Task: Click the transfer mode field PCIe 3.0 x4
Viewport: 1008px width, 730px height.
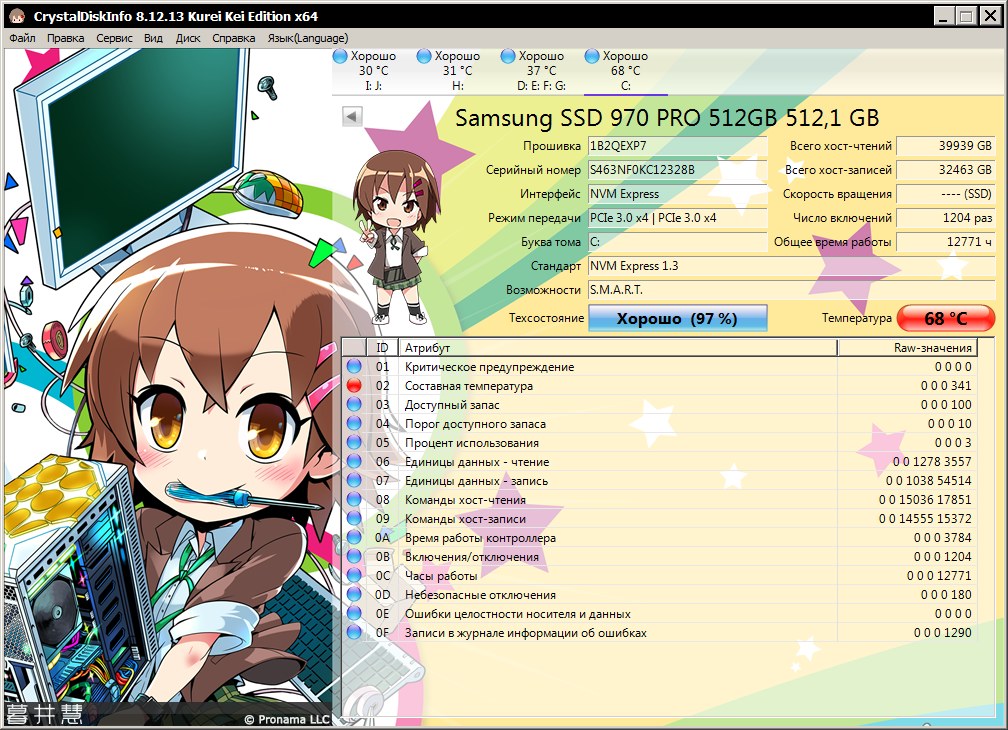Action: point(678,218)
